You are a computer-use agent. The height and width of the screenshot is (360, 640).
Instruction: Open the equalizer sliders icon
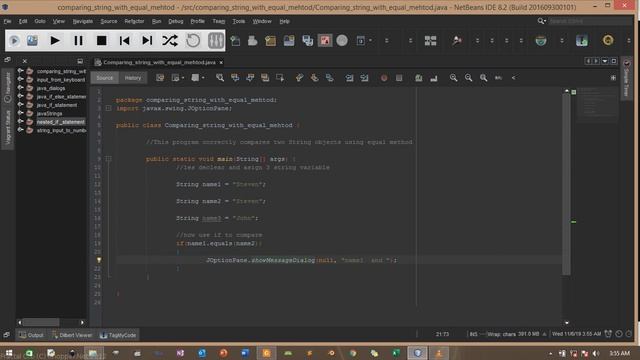click(216, 40)
